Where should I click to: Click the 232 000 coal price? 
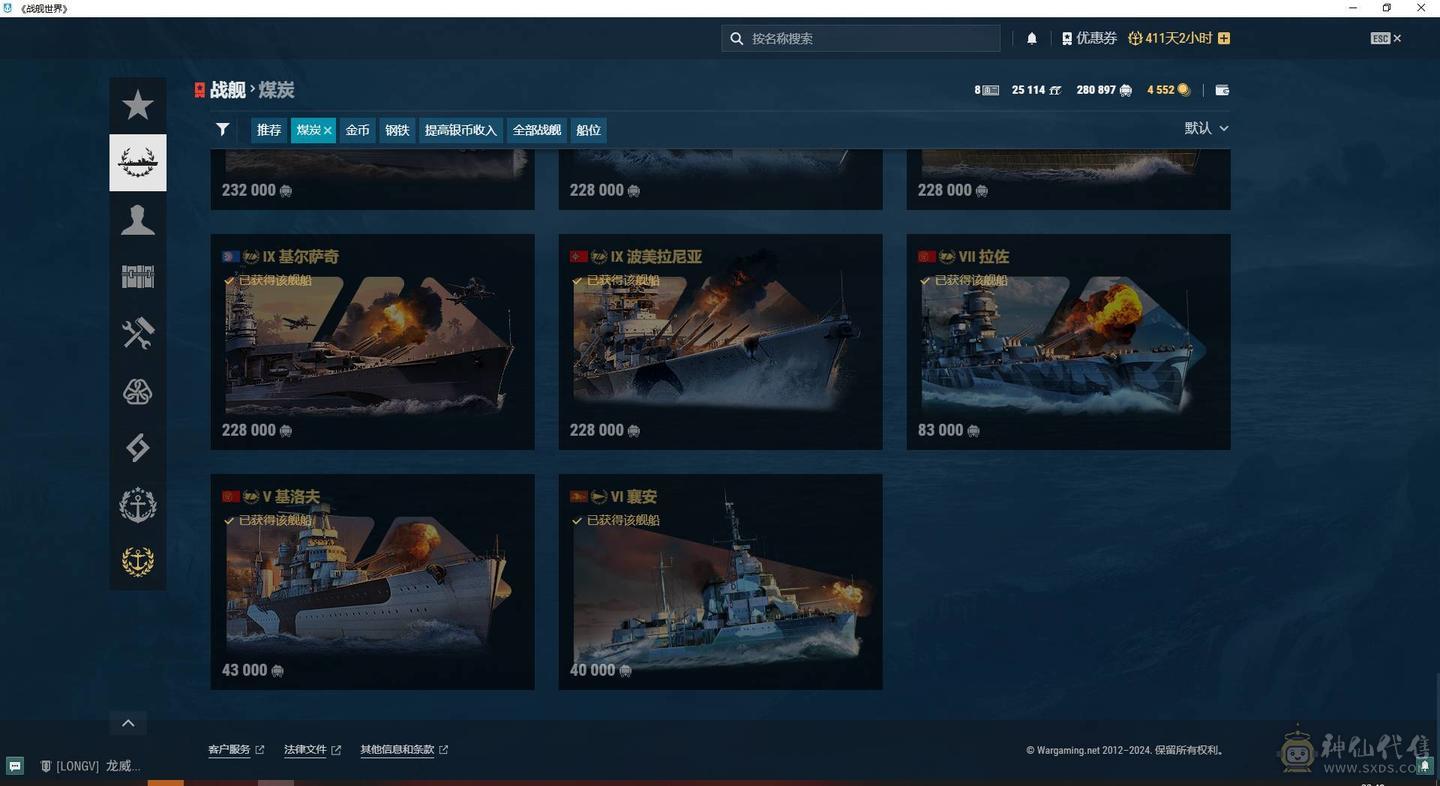pyautogui.click(x=257, y=190)
